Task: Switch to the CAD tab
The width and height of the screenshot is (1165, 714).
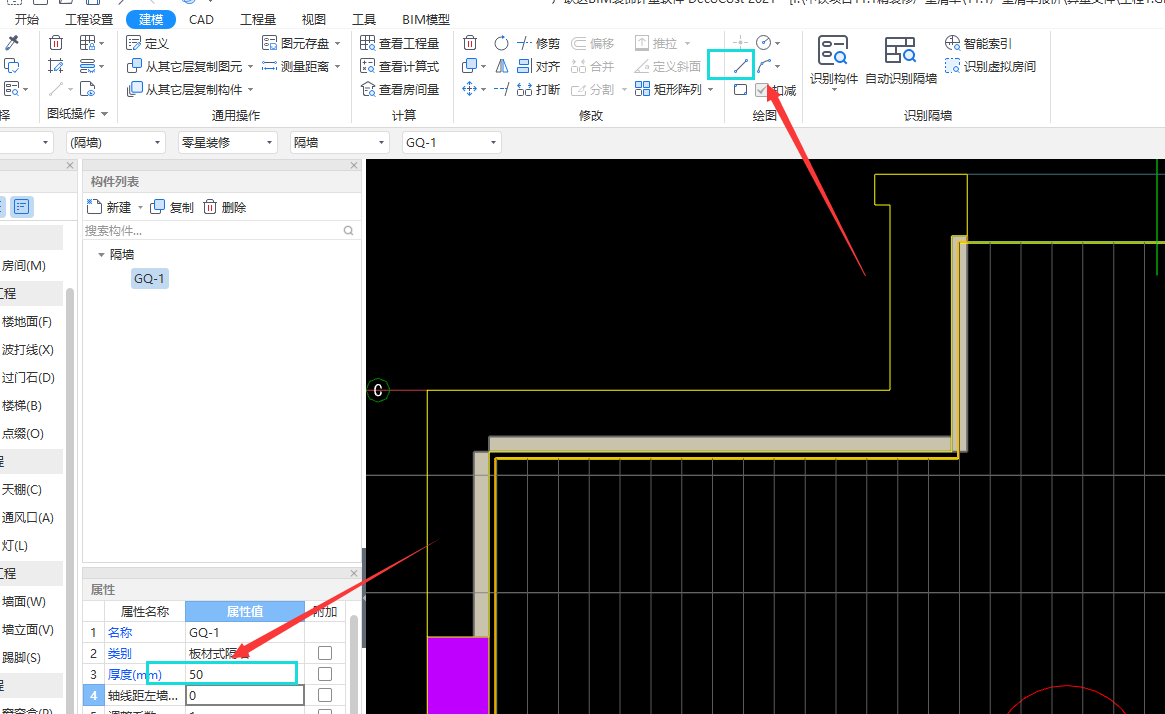Action: (201, 19)
